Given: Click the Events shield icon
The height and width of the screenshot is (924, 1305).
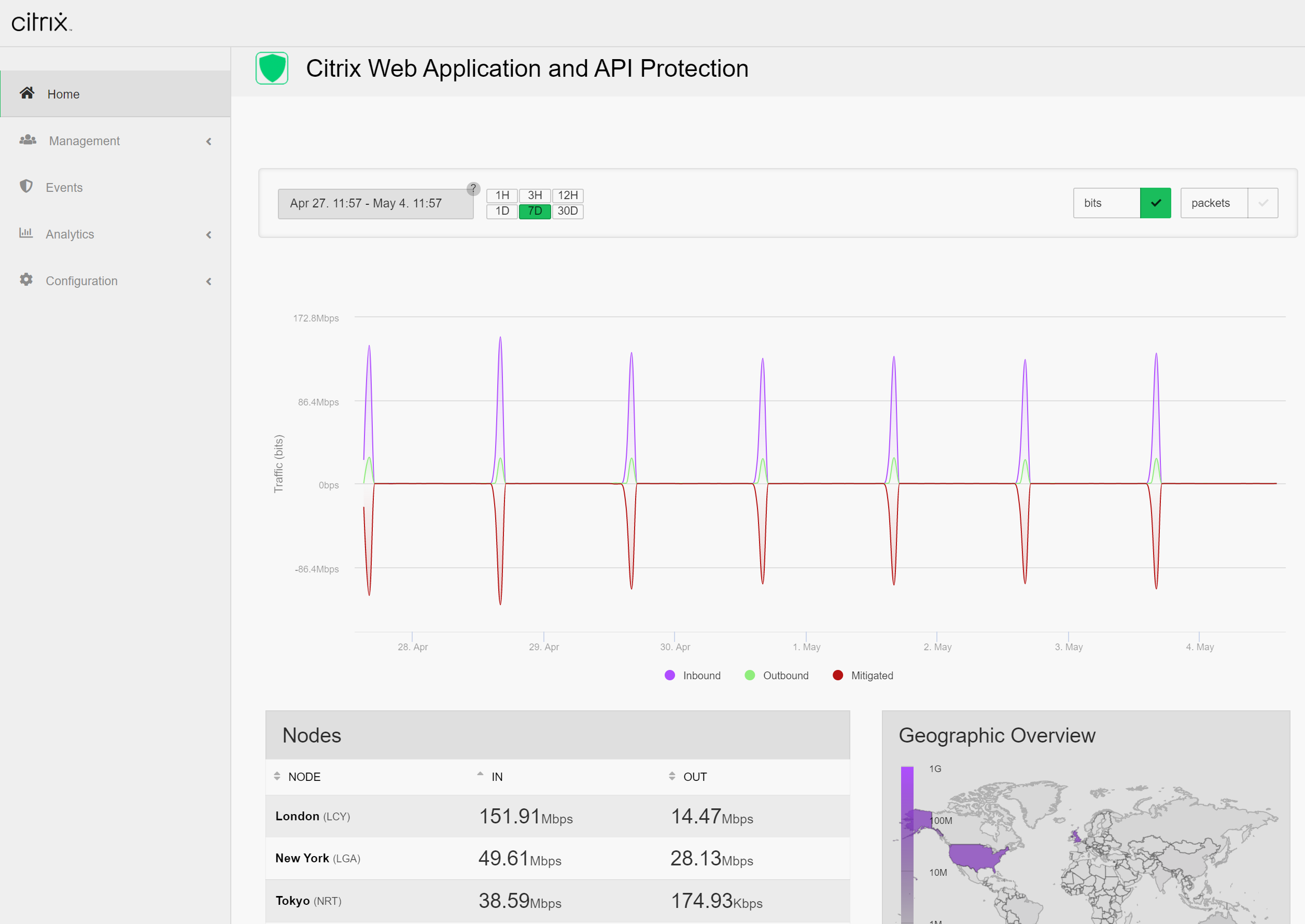Looking at the screenshot, I should click(26, 187).
